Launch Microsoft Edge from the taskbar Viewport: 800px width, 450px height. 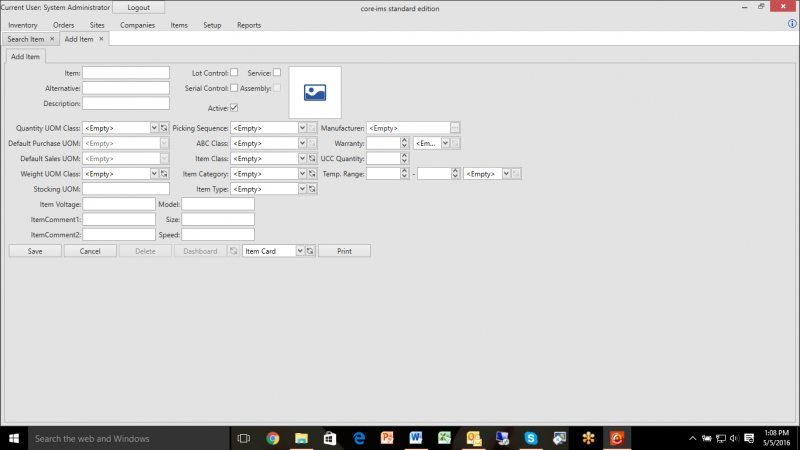[x=359, y=438]
